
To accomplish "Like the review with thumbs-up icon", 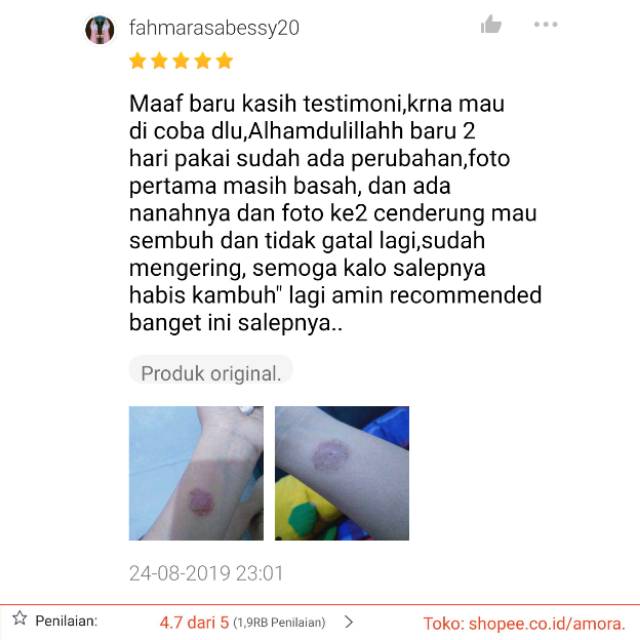I will [x=491, y=24].
